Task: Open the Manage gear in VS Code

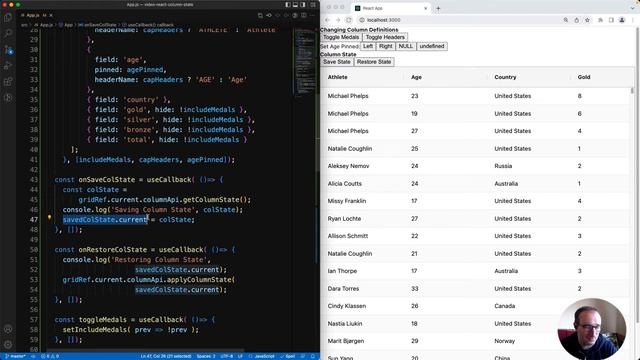Action: point(8,344)
